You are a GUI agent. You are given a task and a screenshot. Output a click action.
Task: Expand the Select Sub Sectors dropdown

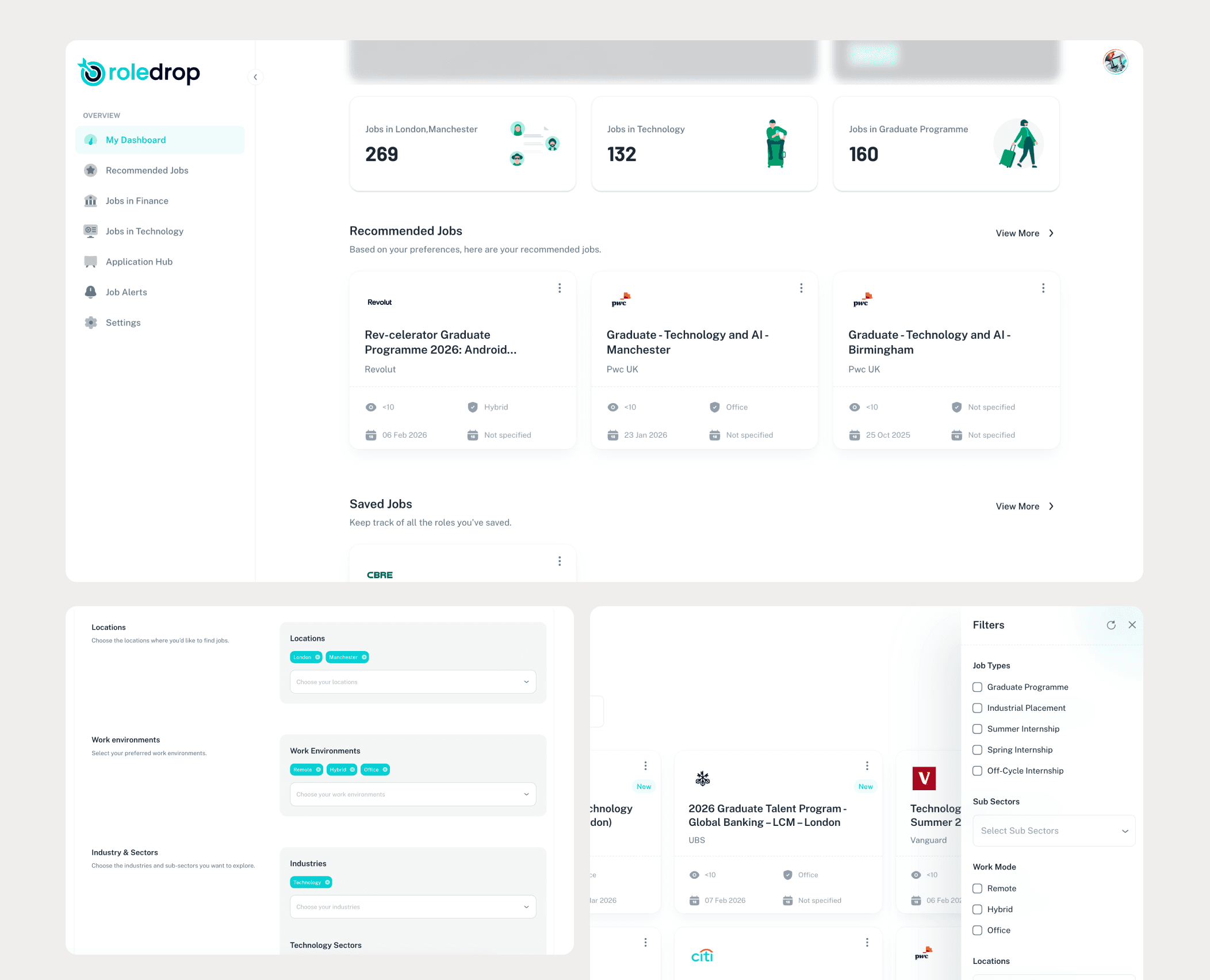pos(1054,831)
